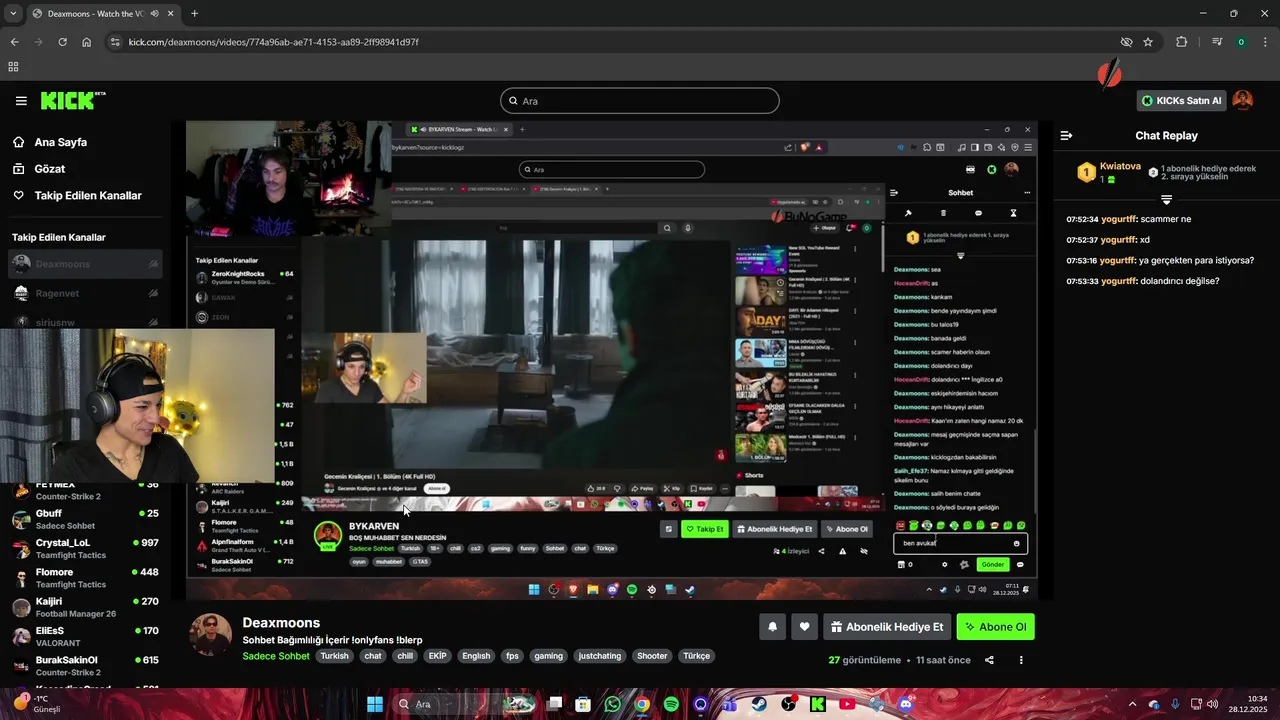Open Steam from taskbar

(759, 704)
